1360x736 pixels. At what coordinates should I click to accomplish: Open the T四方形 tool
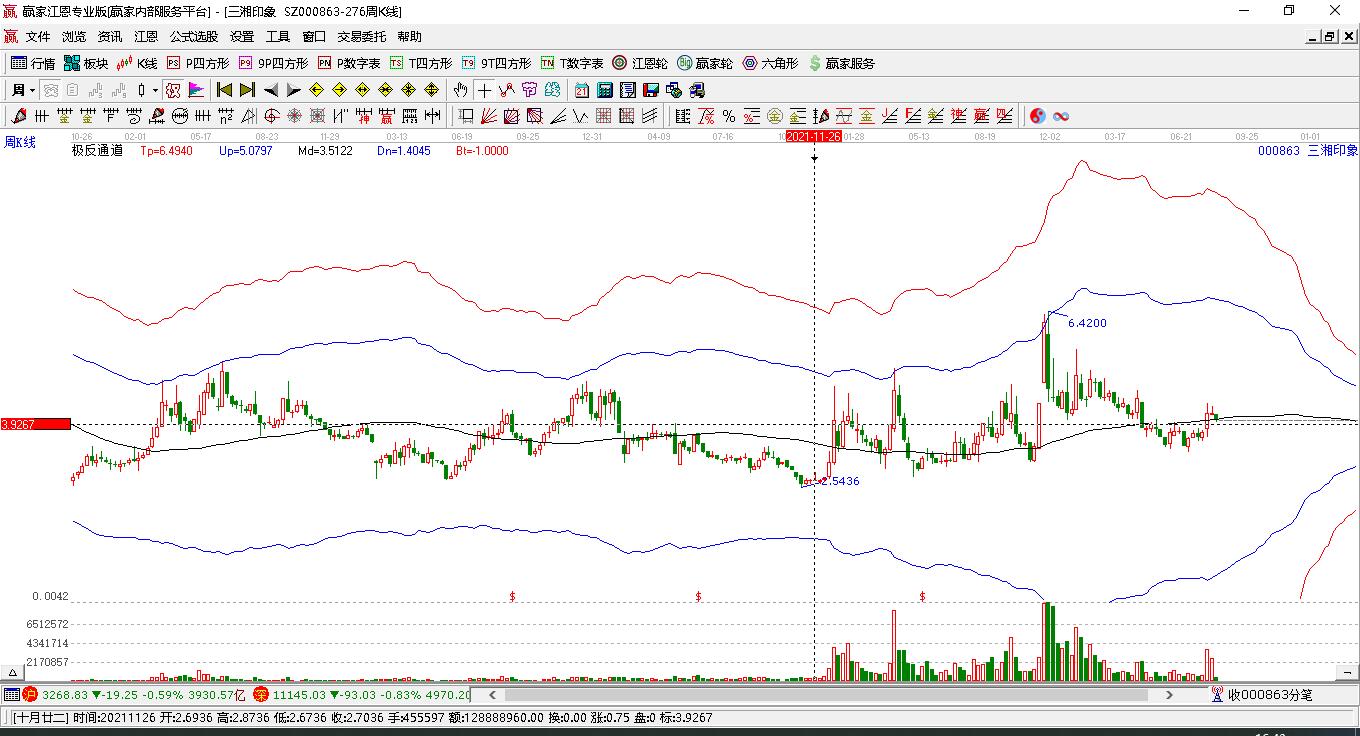421,63
